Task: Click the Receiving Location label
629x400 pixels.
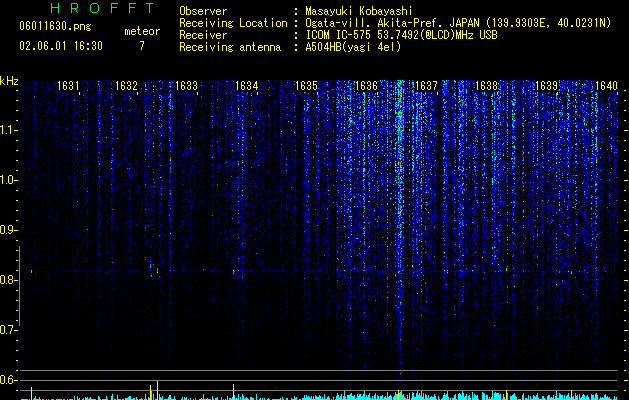Action: [233, 23]
